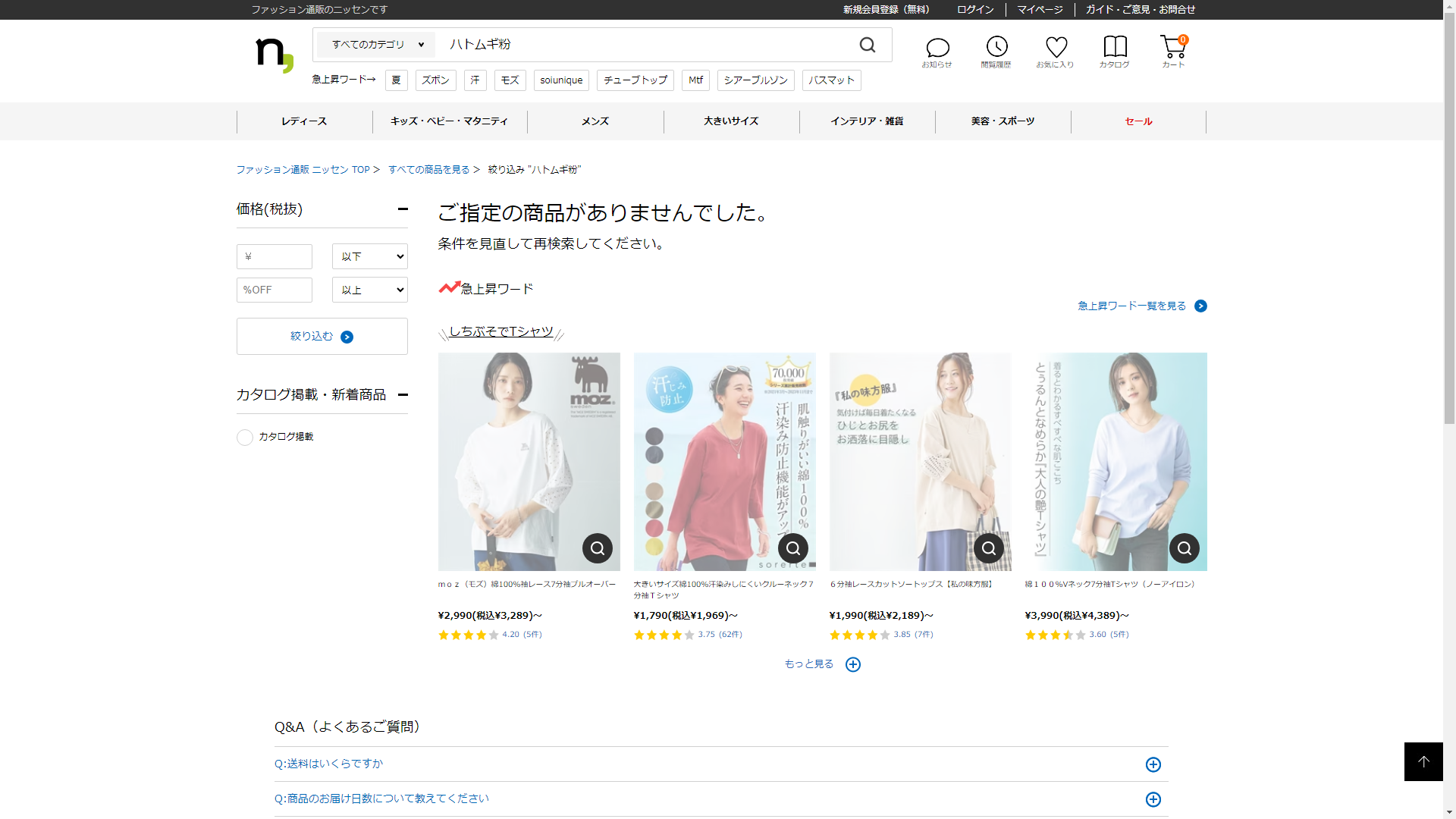The height and width of the screenshot is (819, 1456).
Task: Click quick-view magnifier on moz pullover image
Action: 598,548
